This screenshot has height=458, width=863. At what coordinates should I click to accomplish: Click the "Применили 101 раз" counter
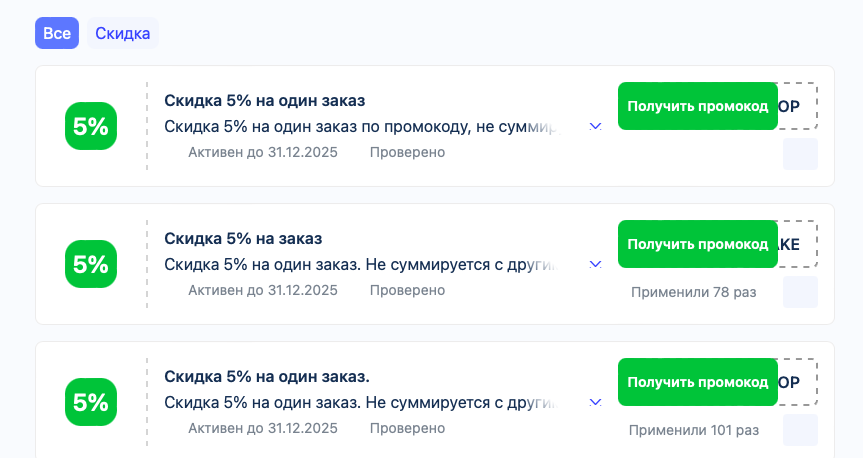click(693, 430)
